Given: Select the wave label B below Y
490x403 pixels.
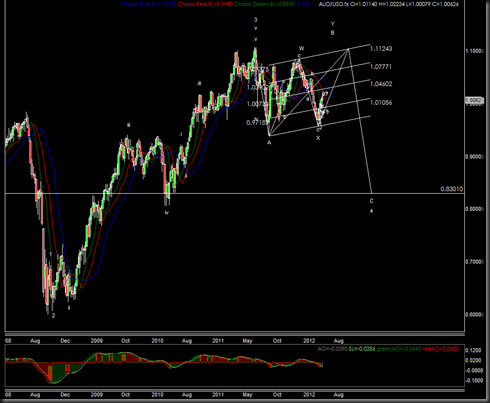Looking at the screenshot, I should (x=332, y=33).
